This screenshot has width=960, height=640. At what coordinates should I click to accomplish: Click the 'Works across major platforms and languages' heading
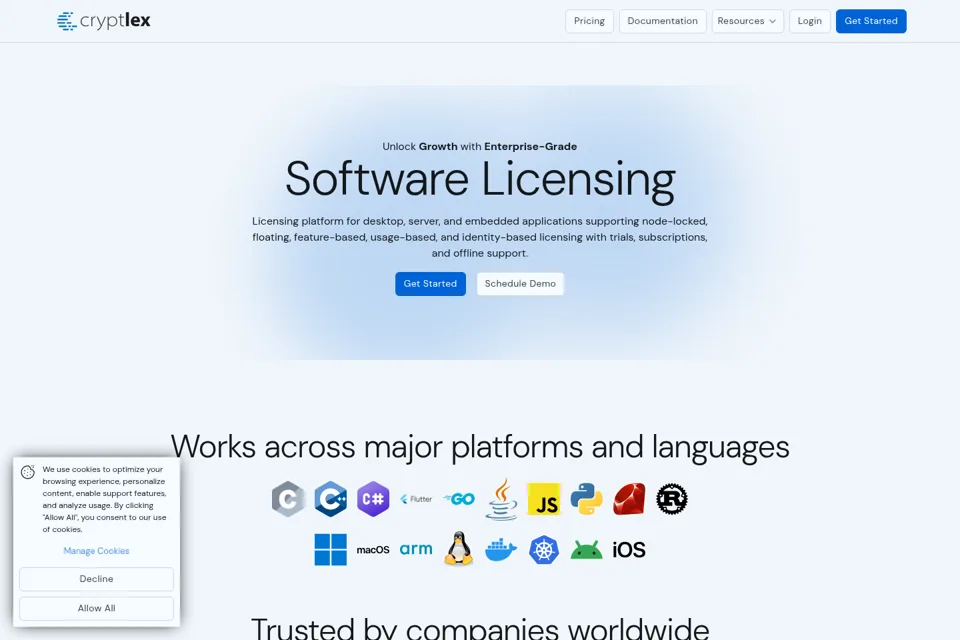[480, 447]
